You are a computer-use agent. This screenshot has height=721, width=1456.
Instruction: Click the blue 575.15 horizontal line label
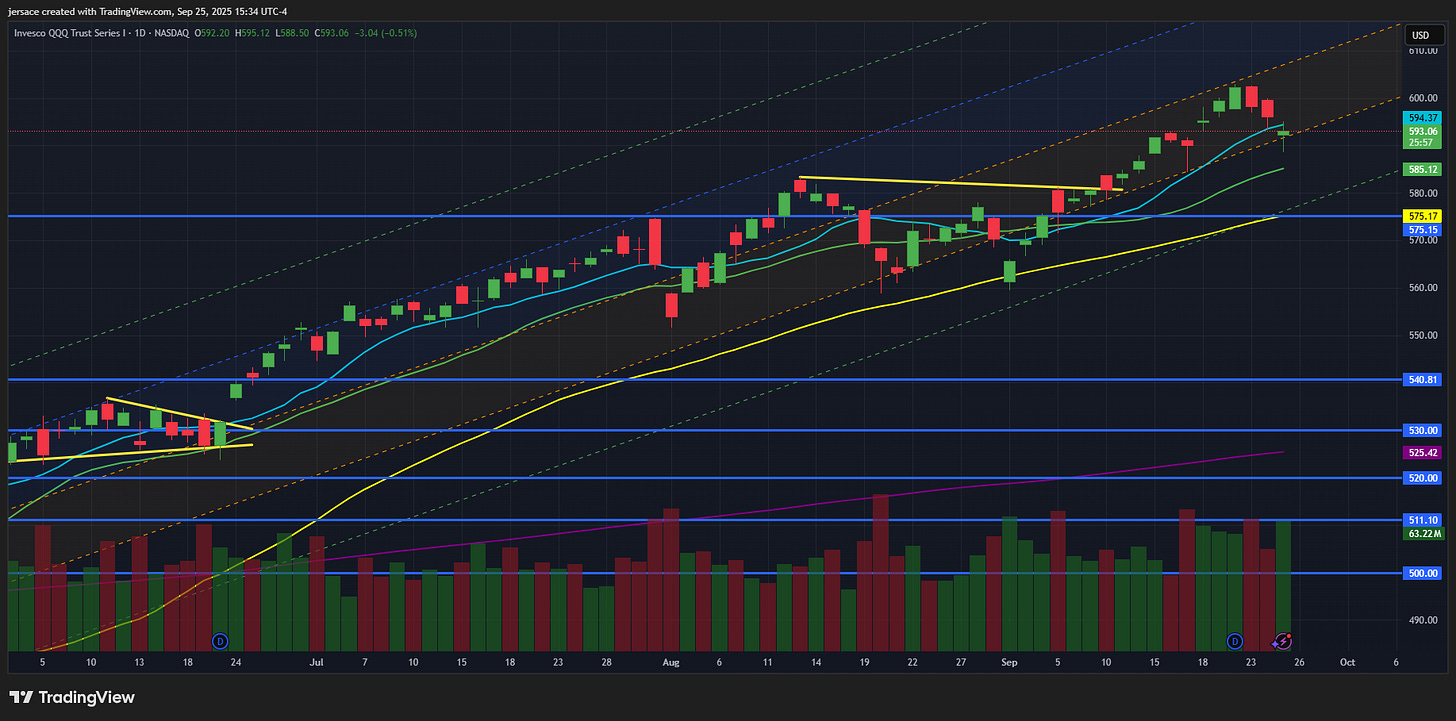tap(1422, 229)
